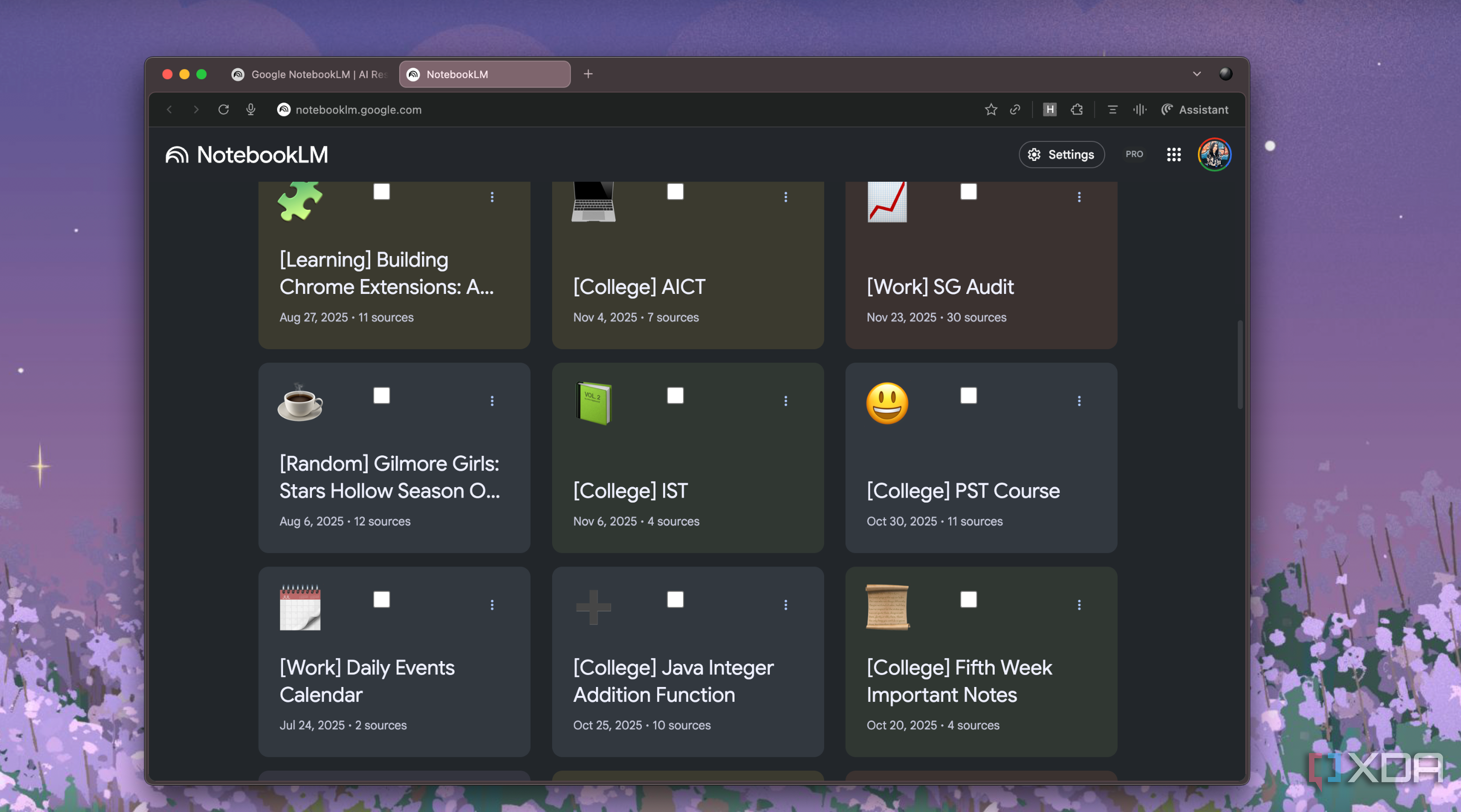Open the account profile avatar
The height and width of the screenshot is (812, 1461).
tap(1214, 154)
